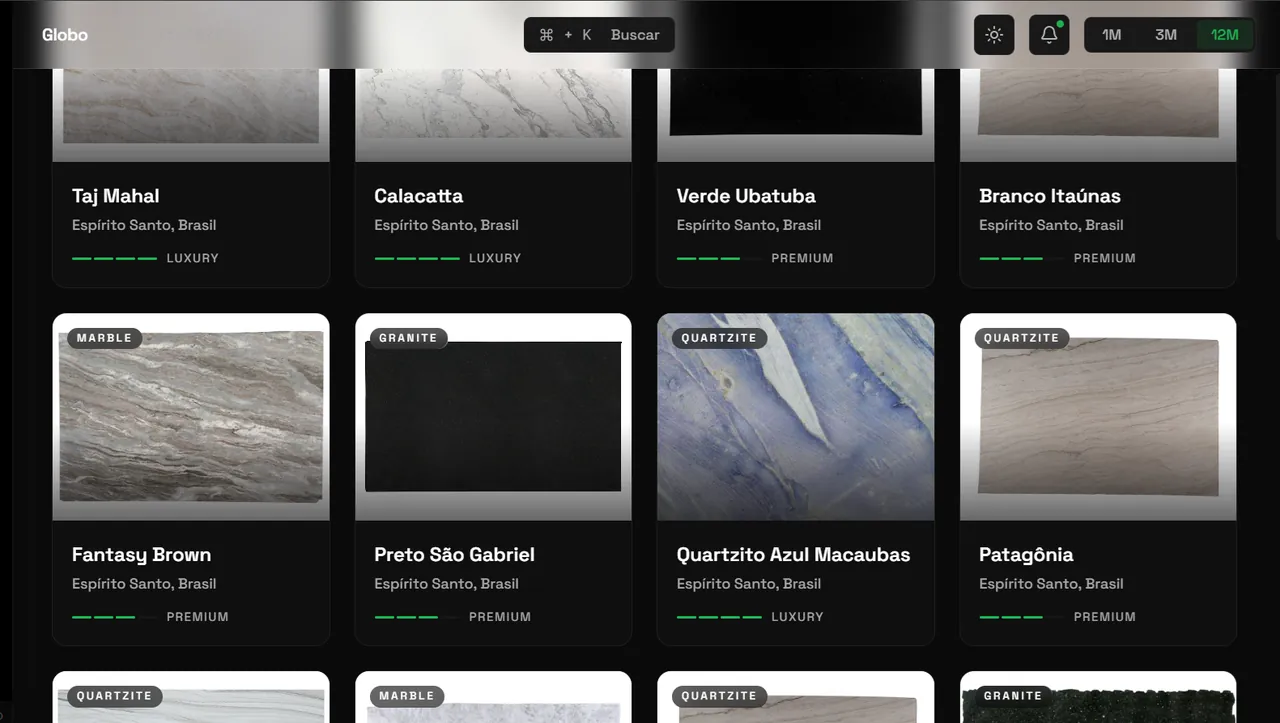Click the PREMIUM label under Fantasy Brown

(198, 617)
